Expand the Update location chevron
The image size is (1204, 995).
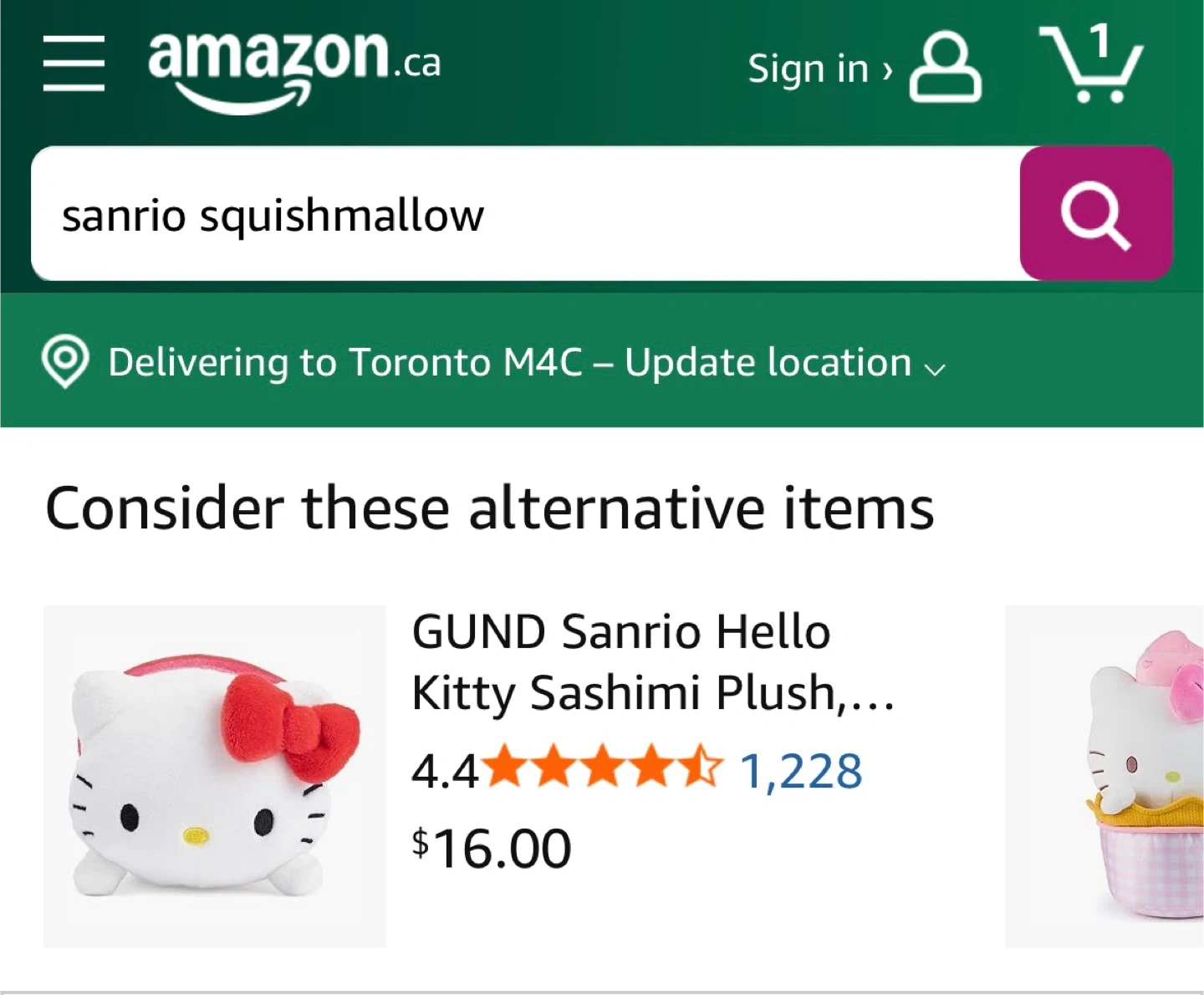click(935, 369)
